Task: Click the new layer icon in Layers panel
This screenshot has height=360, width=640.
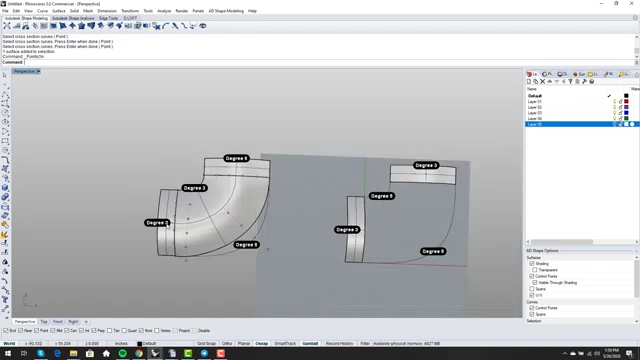Action: [x=529, y=82]
